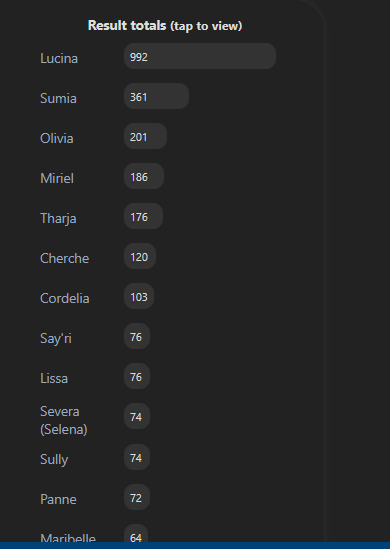Open Lissa's 76 result bar
This screenshot has height=549, width=390.
coord(137,376)
